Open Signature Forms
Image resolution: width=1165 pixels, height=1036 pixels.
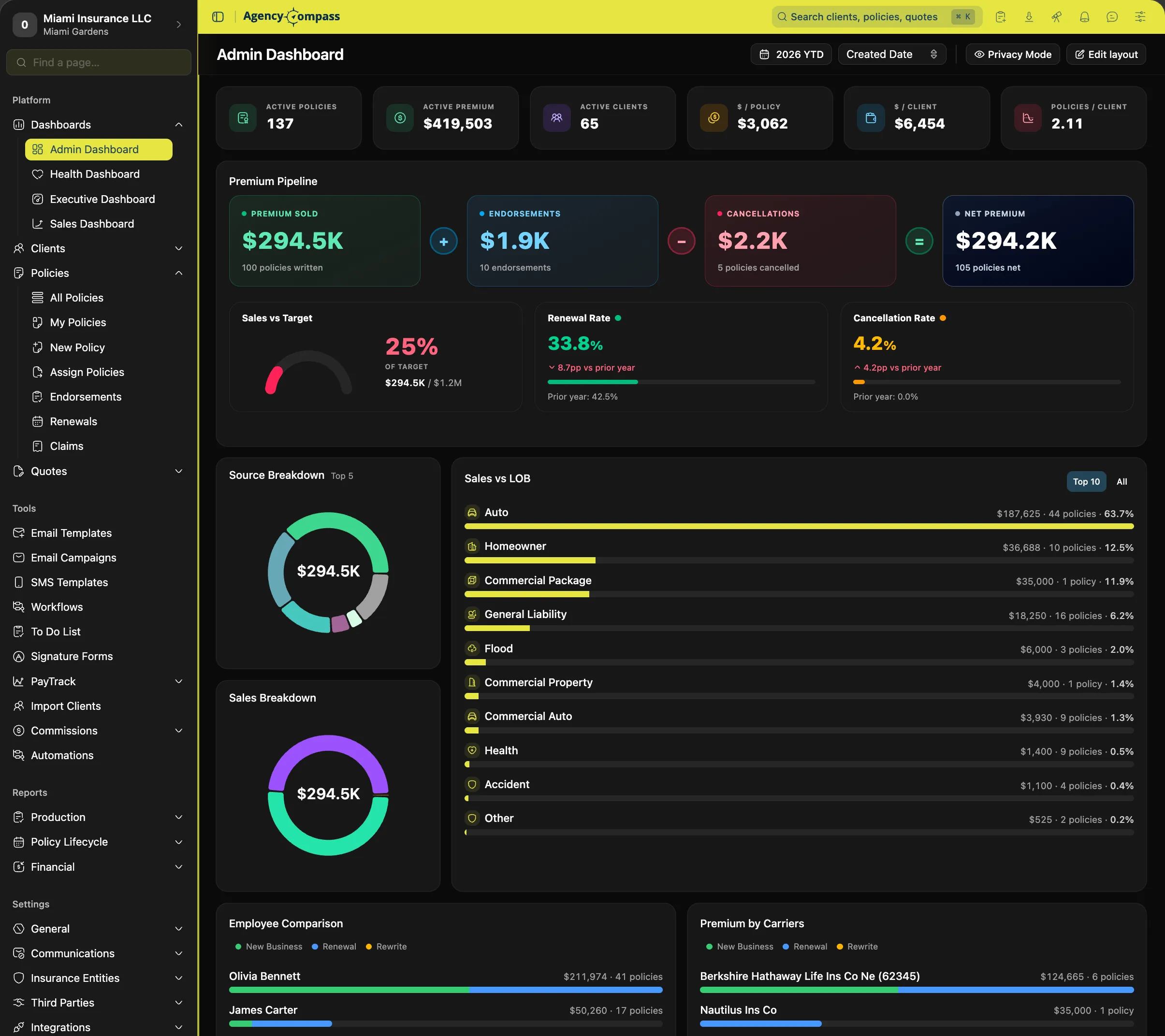click(99, 657)
